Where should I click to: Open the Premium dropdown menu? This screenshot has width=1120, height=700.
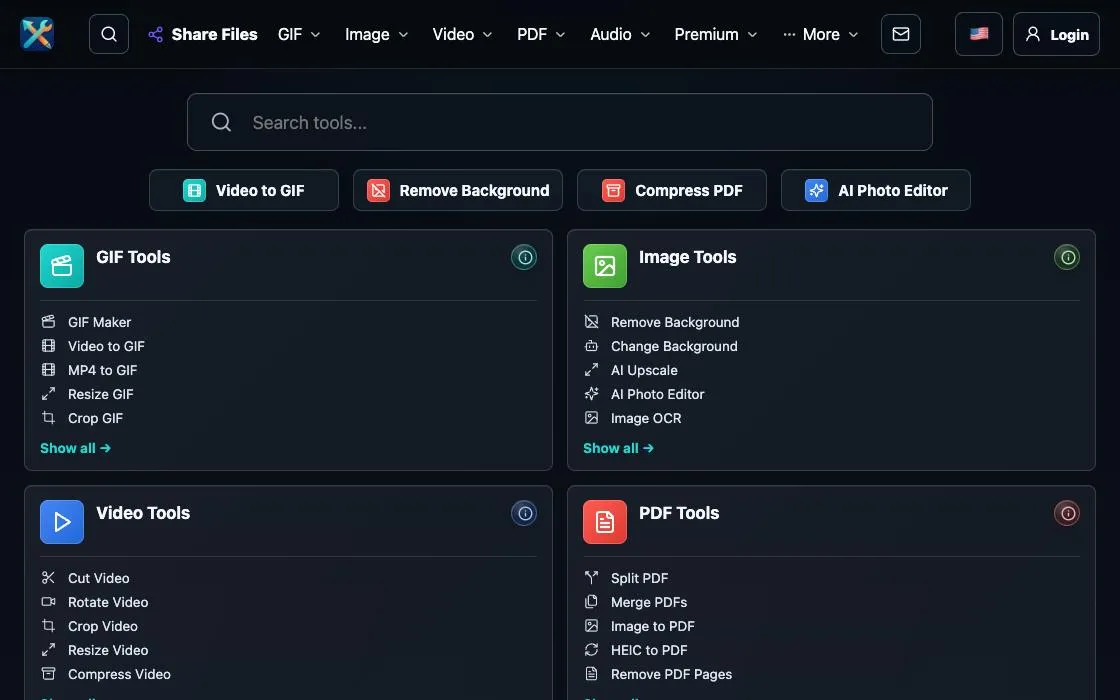(x=716, y=34)
